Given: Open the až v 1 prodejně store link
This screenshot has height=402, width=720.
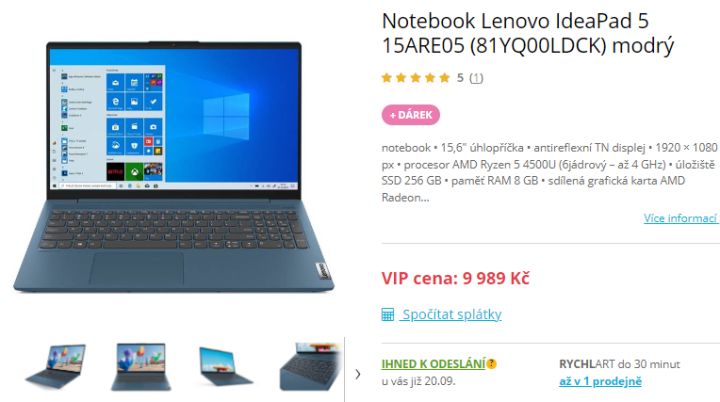Looking at the screenshot, I should pos(600,381).
